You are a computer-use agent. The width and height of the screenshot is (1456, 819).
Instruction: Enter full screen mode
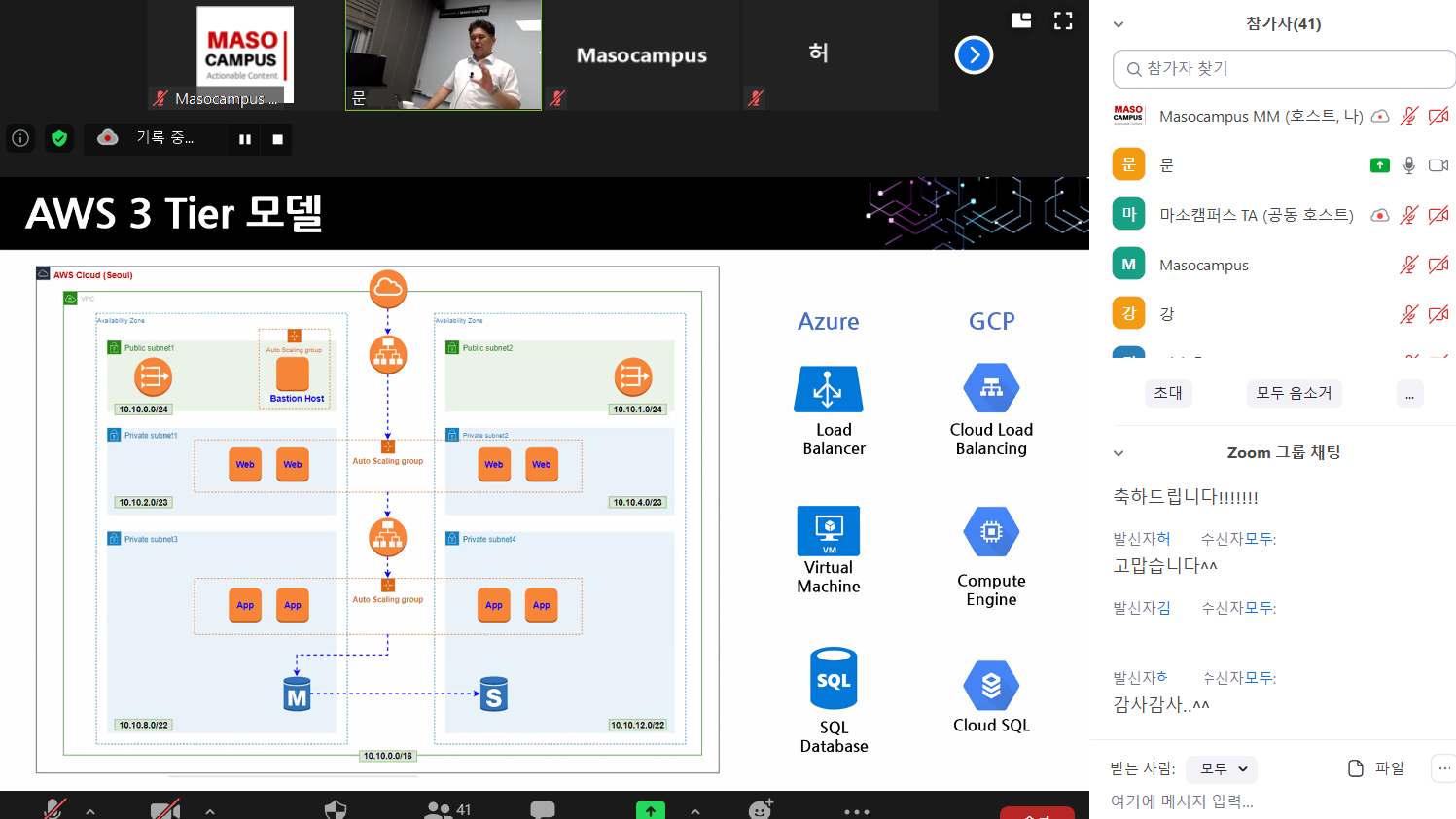point(1063,20)
